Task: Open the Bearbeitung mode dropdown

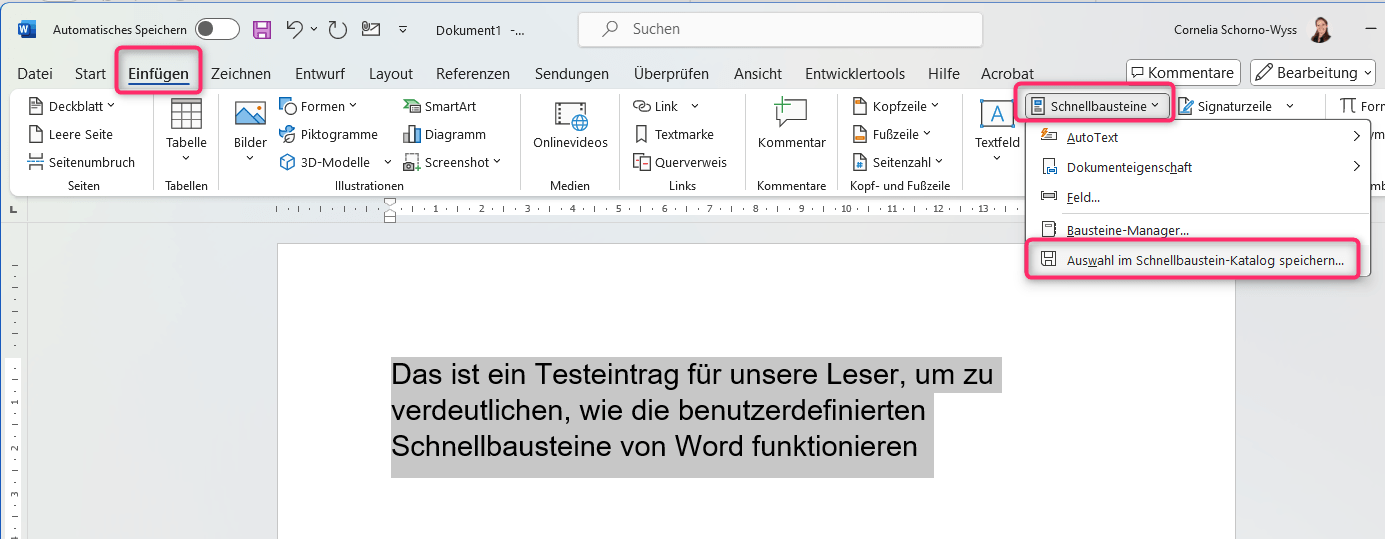Action: pos(1312,72)
